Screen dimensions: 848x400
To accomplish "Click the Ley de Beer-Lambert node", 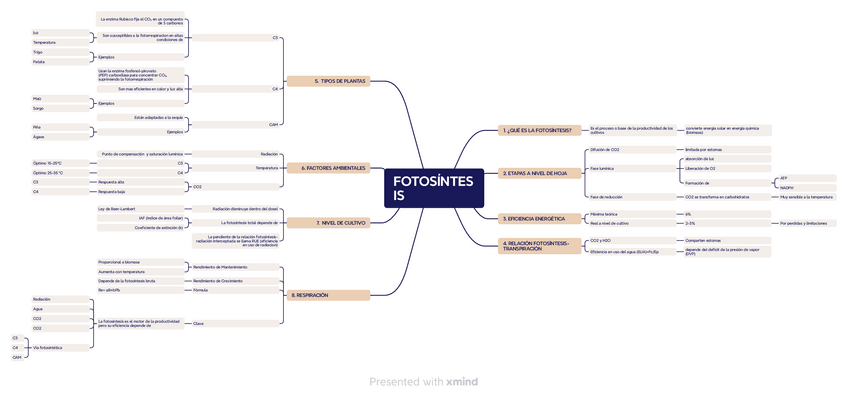I will tap(117, 208).
